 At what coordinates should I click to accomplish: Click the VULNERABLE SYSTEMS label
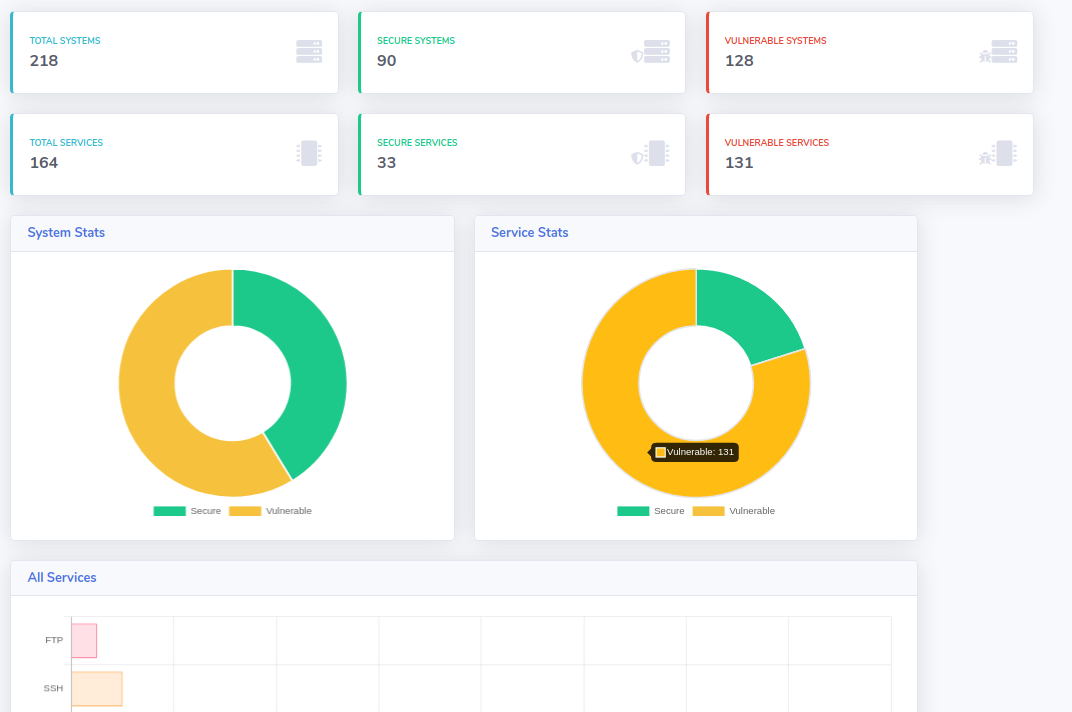(775, 41)
